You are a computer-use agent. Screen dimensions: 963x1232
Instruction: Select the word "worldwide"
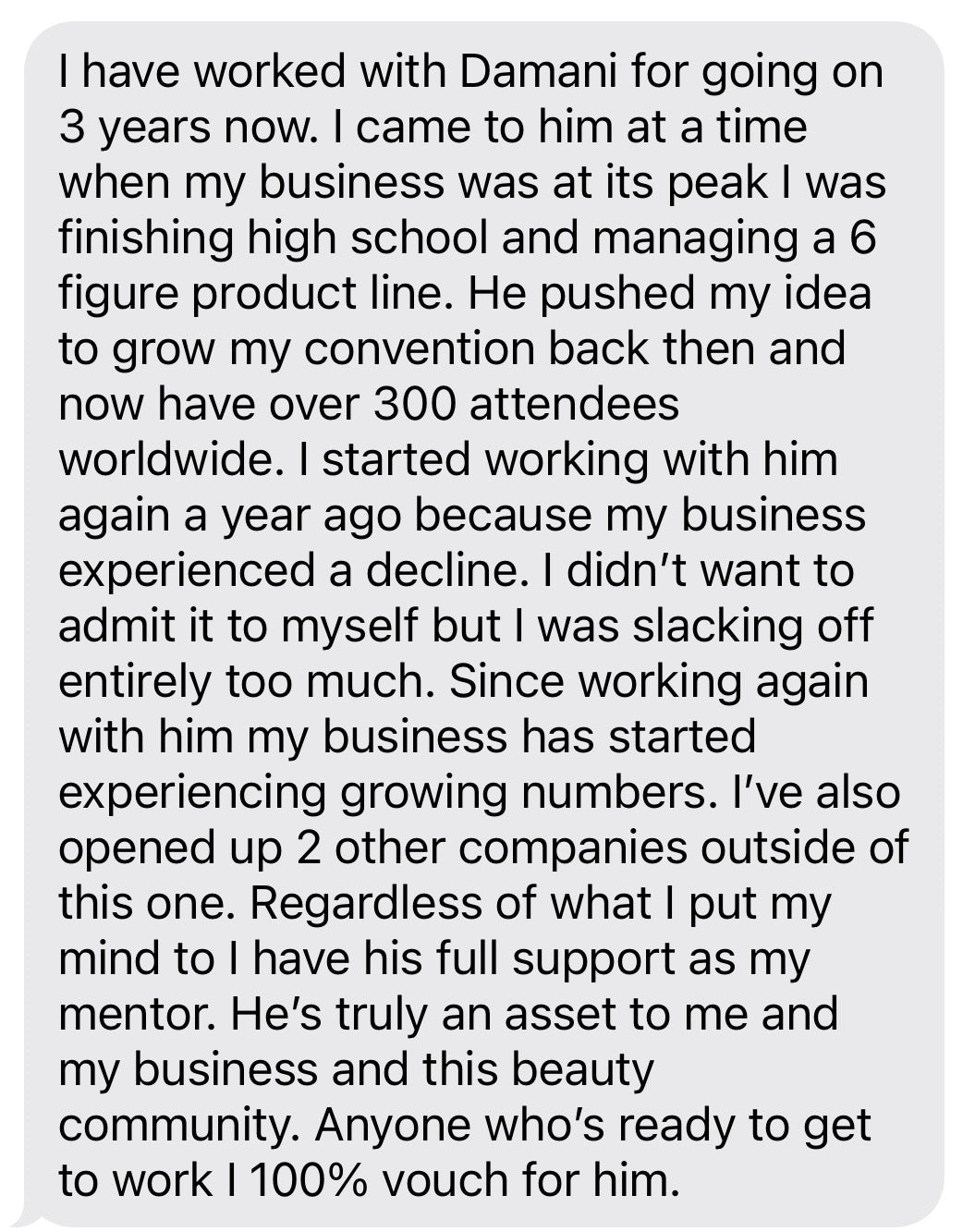pyautogui.click(x=169, y=460)
